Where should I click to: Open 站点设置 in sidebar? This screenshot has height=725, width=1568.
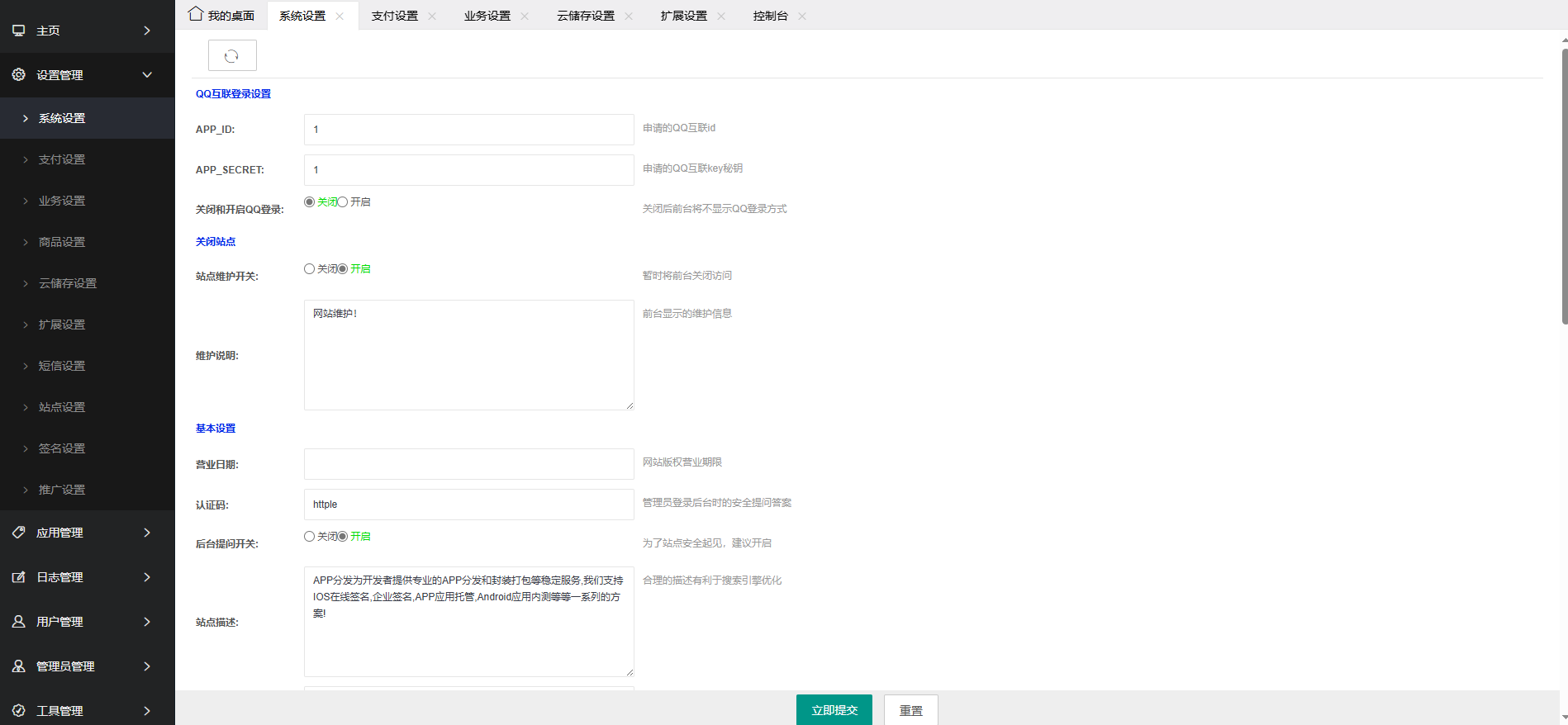coord(88,407)
